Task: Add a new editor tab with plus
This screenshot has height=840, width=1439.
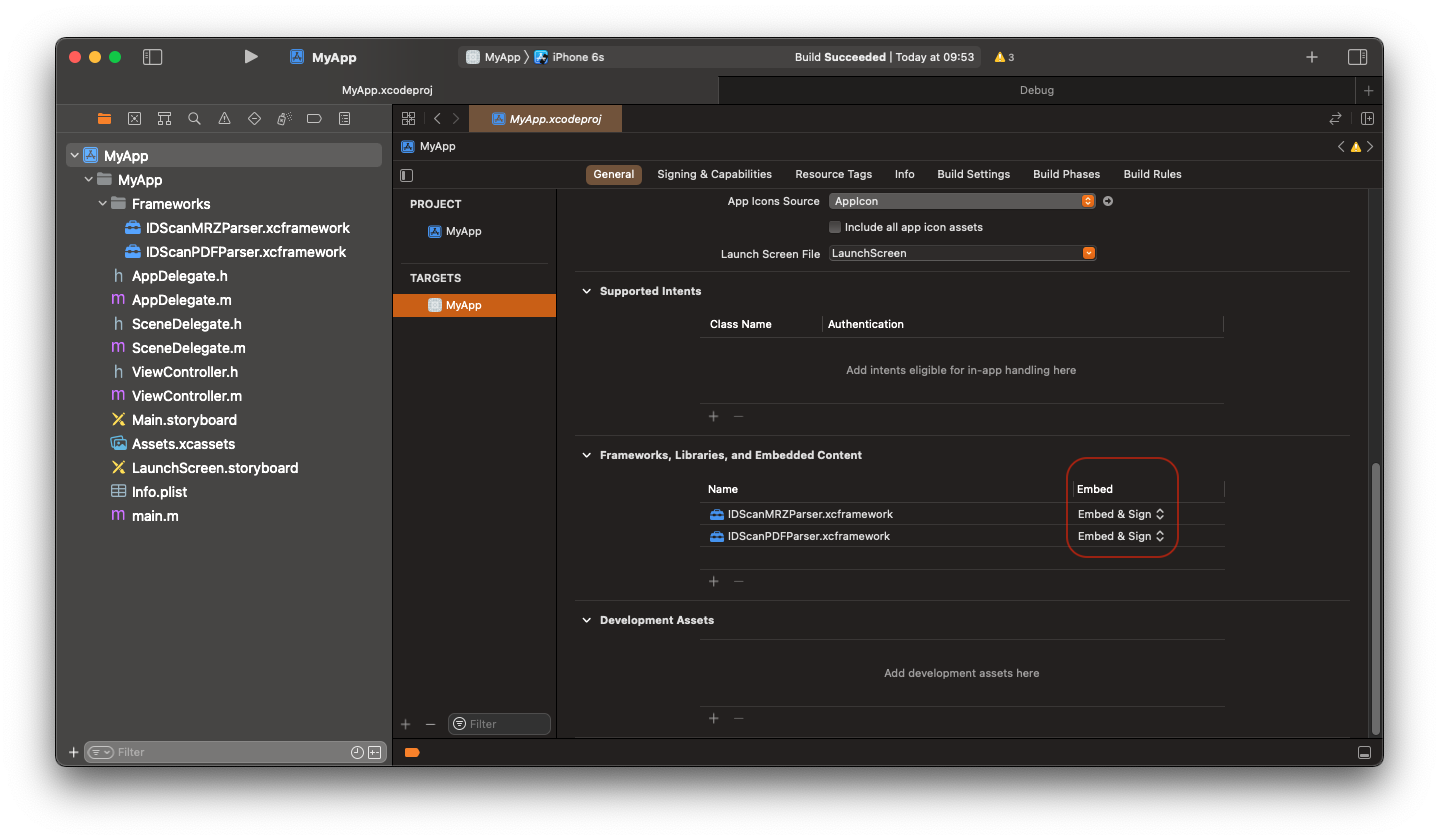Action: (x=1368, y=90)
